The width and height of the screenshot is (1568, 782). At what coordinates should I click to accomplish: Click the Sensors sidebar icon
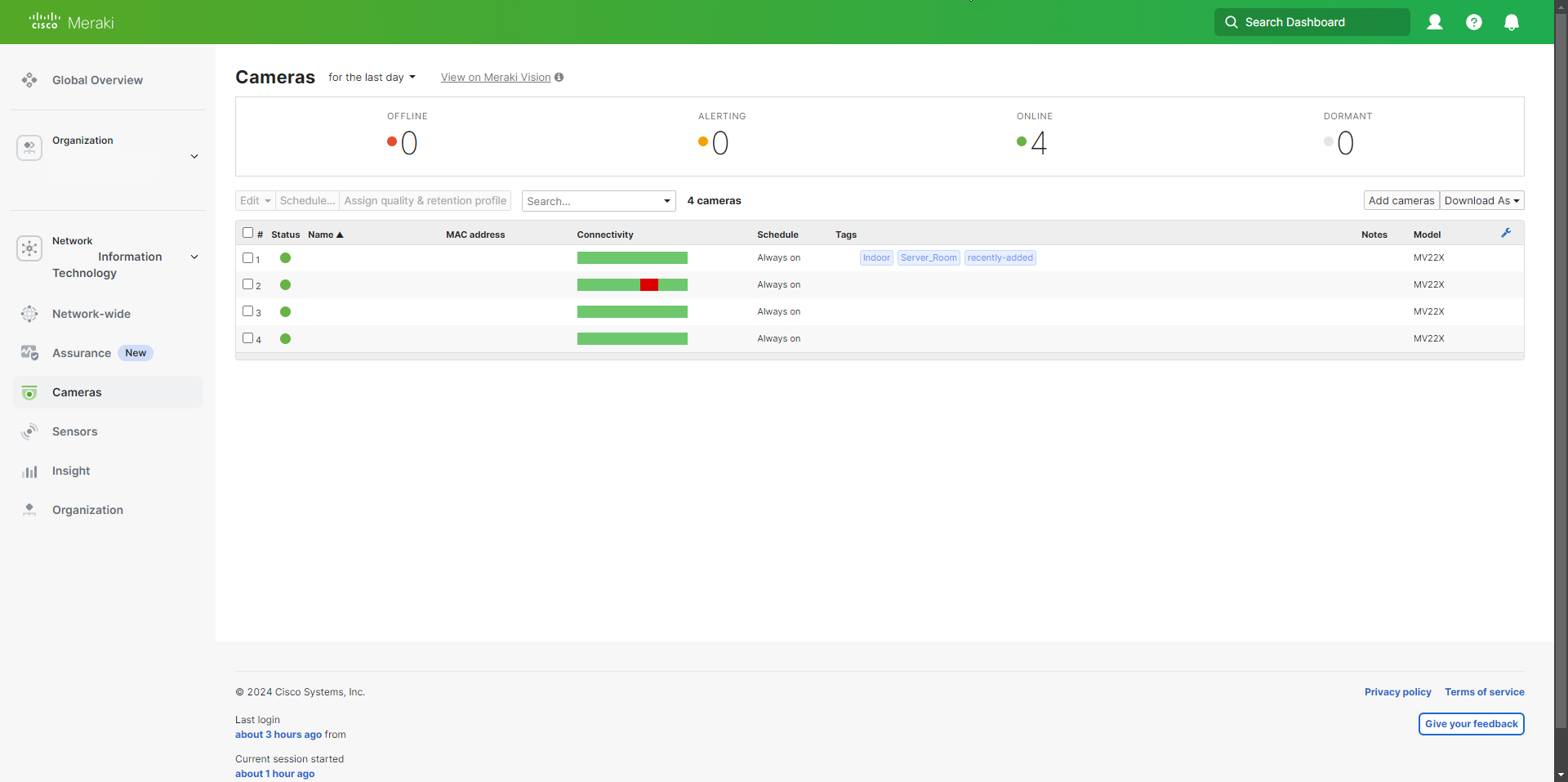click(29, 431)
